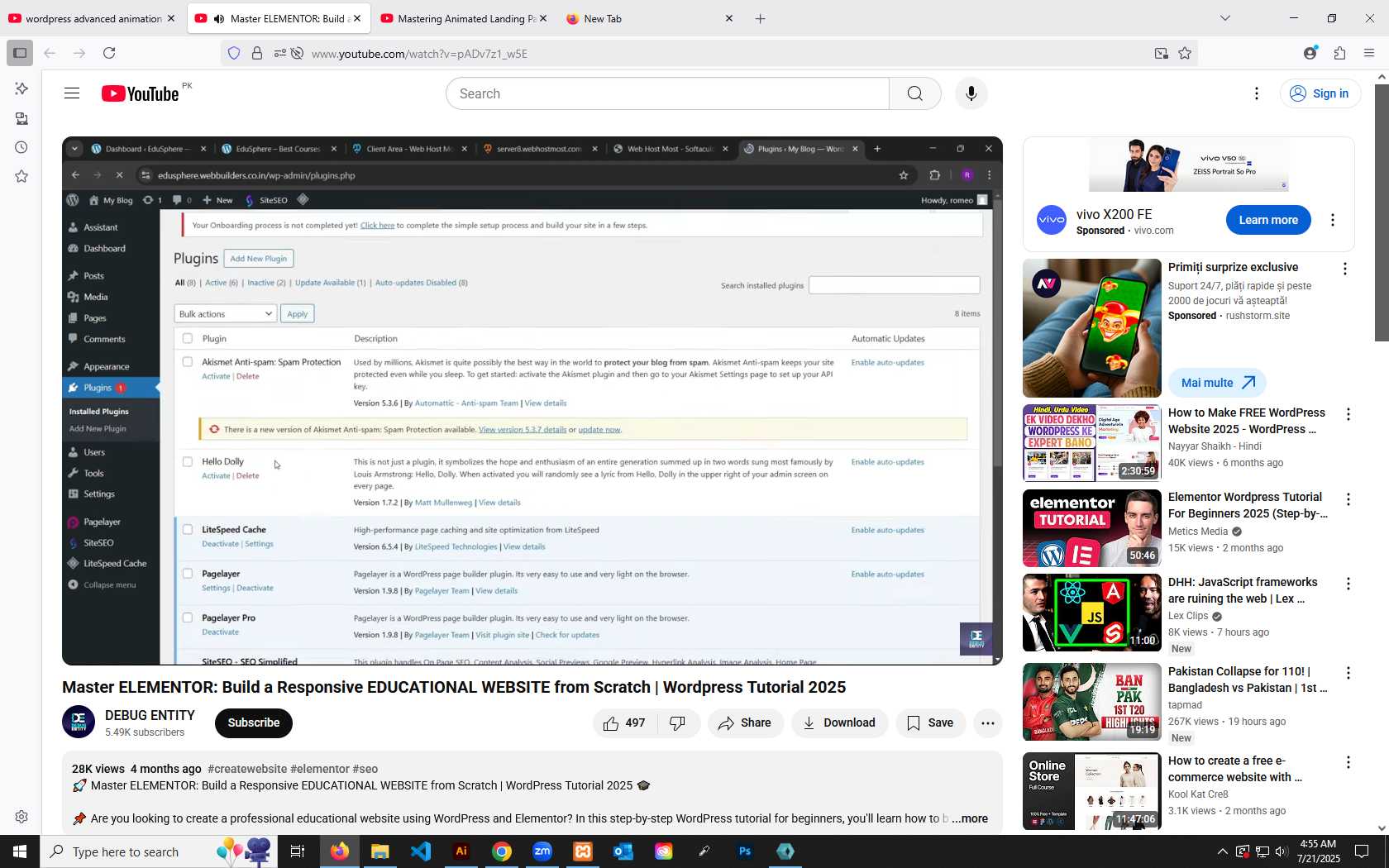
Task: Close the Mastering Animated Landing tab
Action: click(x=542, y=18)
